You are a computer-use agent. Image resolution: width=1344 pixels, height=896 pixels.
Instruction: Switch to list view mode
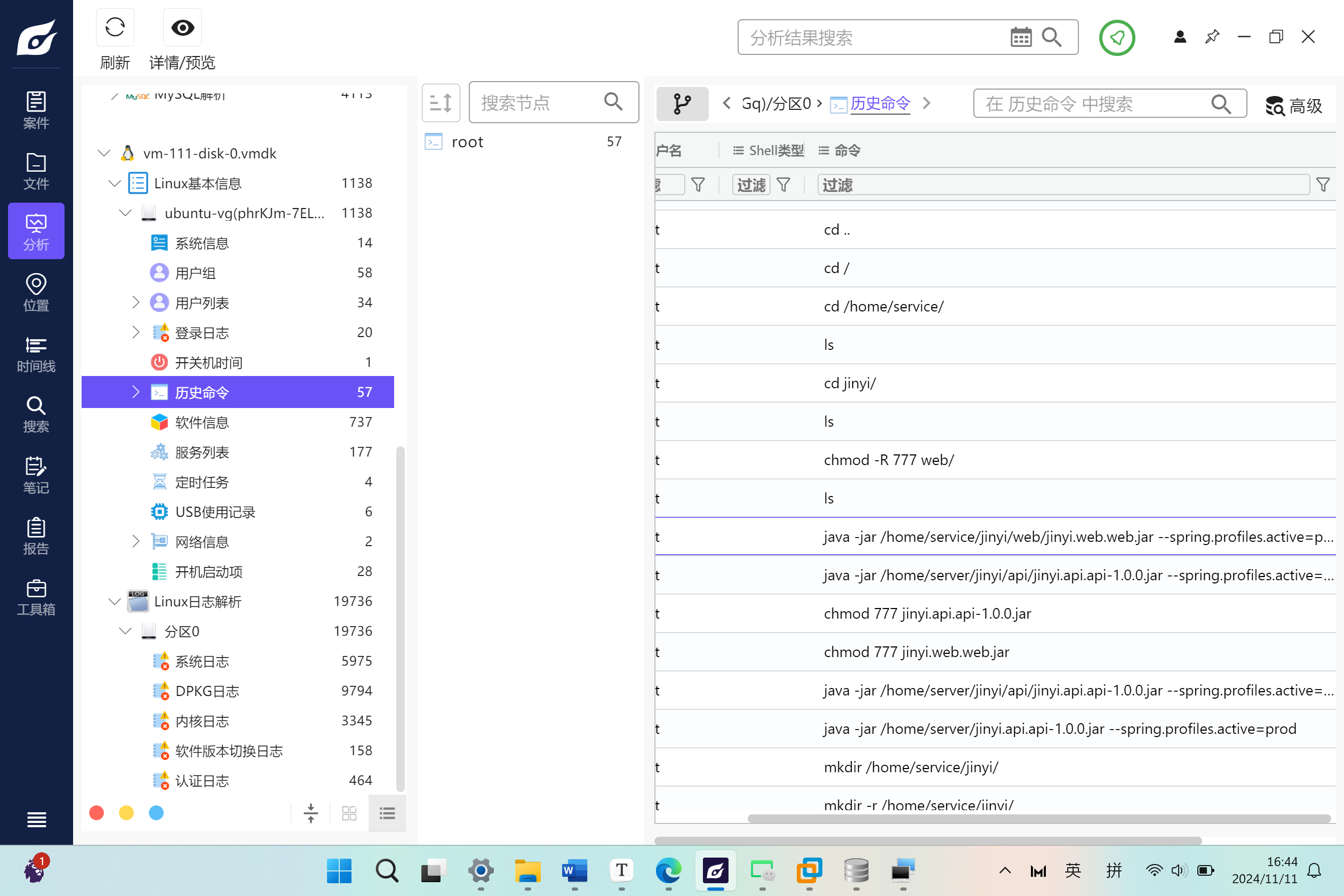tap(387, 813)
